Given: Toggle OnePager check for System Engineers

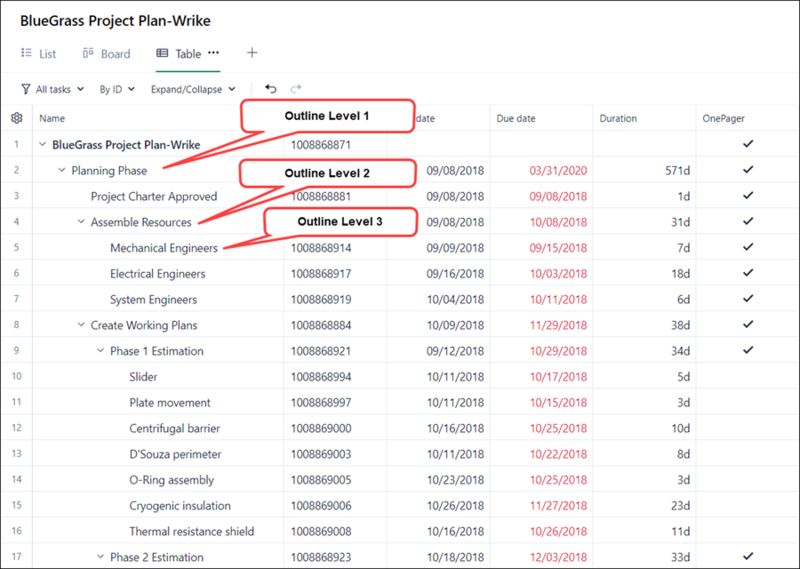Looking at the screenshot, I should coord(748,299).
